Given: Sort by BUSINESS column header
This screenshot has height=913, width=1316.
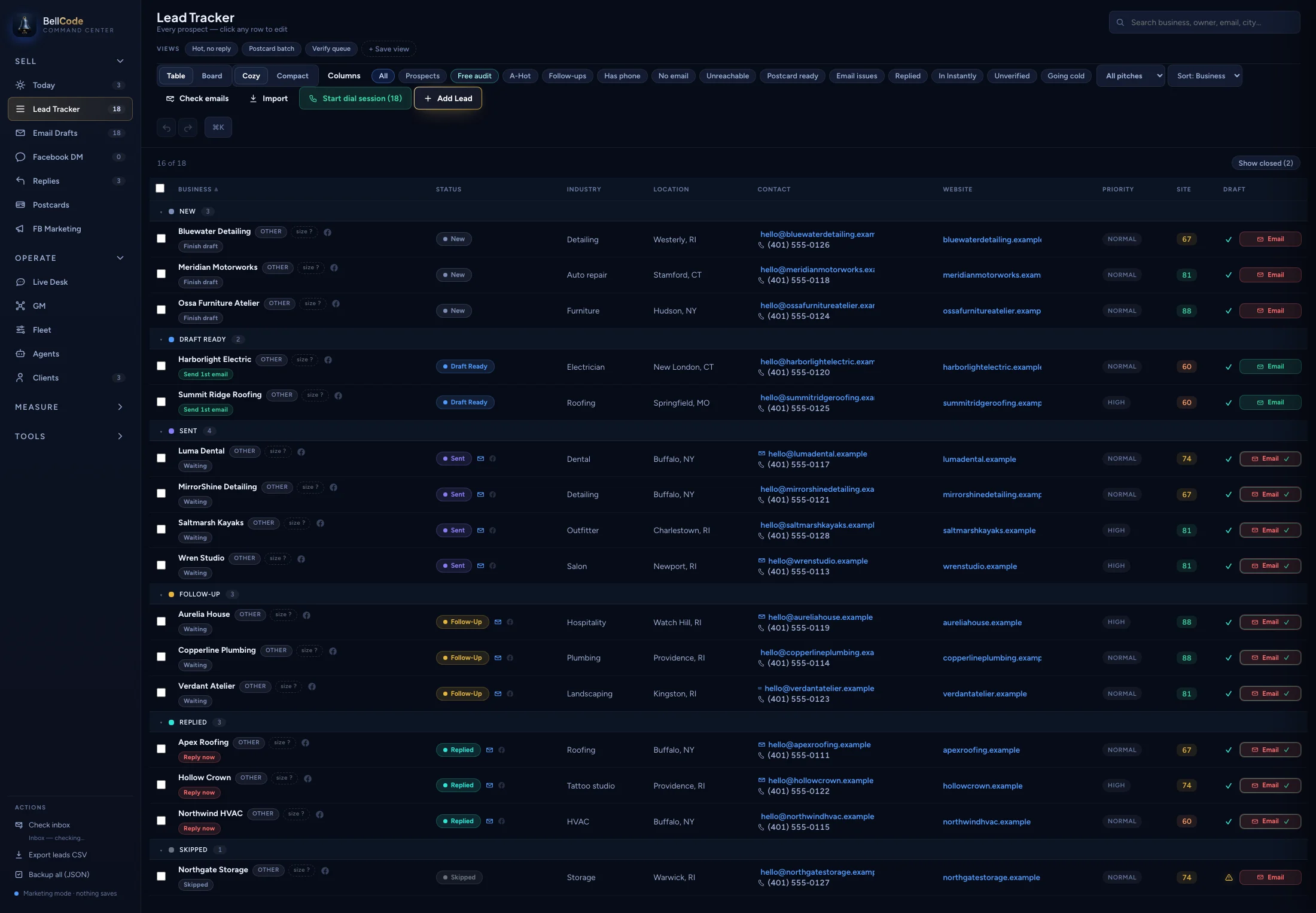Looking at the screenshot, I should (198, 190).
